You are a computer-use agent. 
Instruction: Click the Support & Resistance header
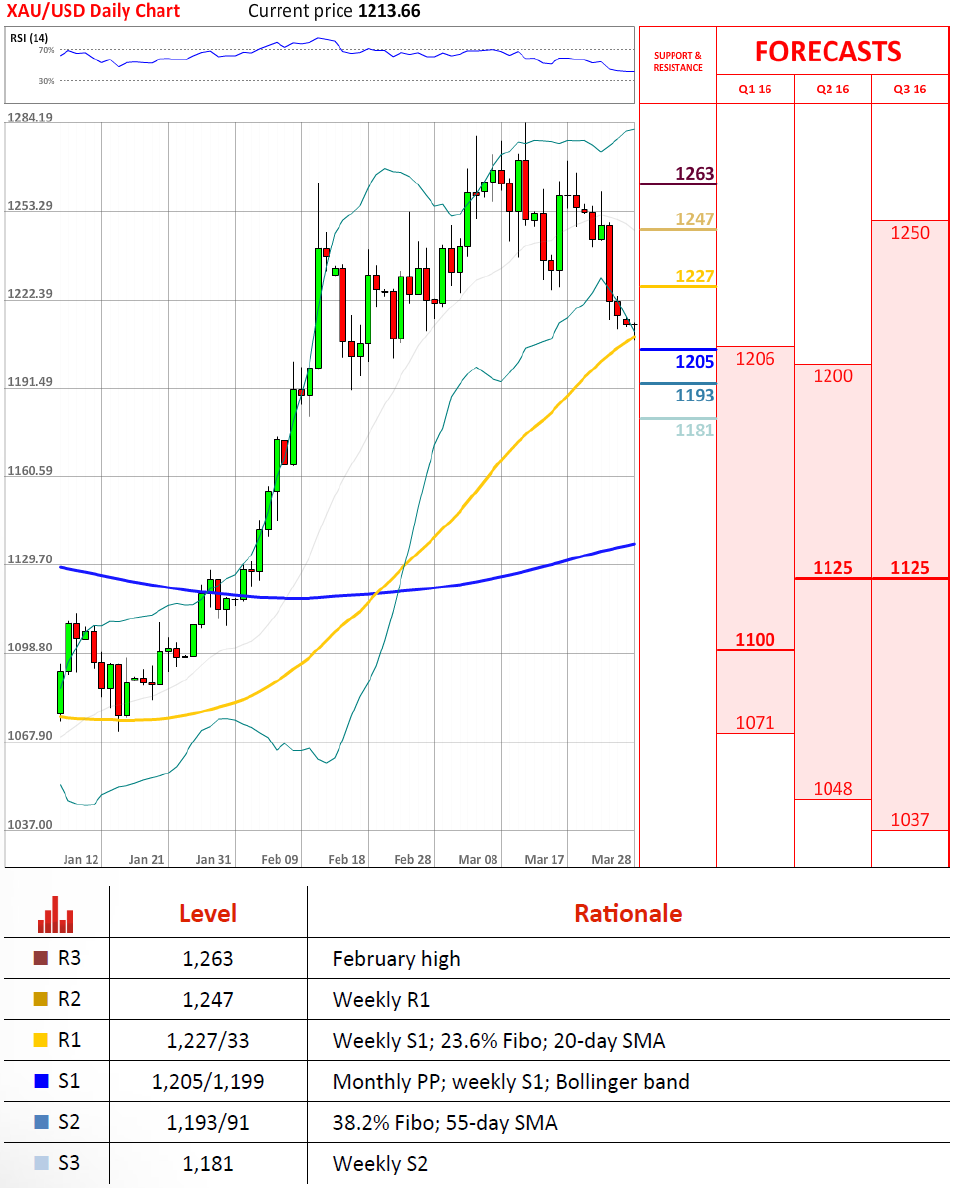coord(678,62)
